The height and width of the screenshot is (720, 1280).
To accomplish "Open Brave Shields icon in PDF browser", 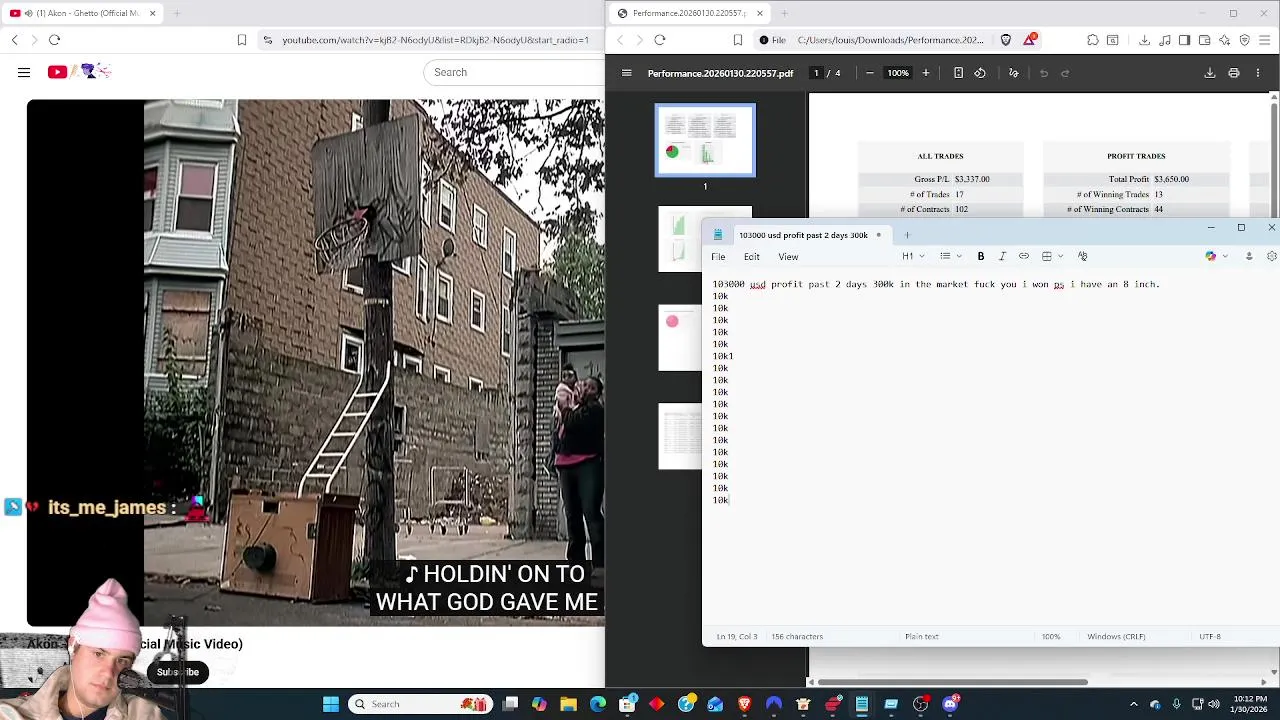I will coord(1006,40).
